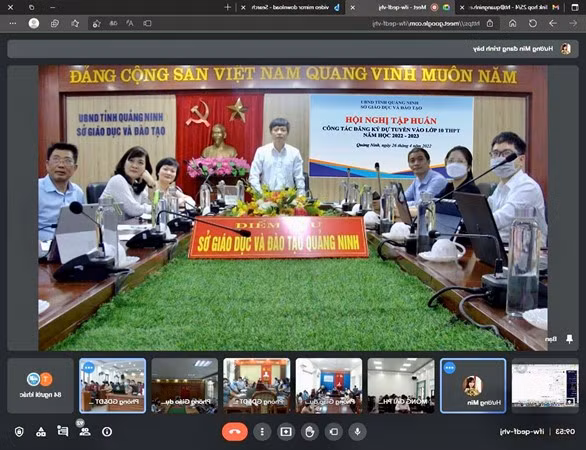Image resolution: width=586 pixels, height=450 pixels.
Task: Close the link hop 25/4 Gmail tab
Action: tap(462, 7)
